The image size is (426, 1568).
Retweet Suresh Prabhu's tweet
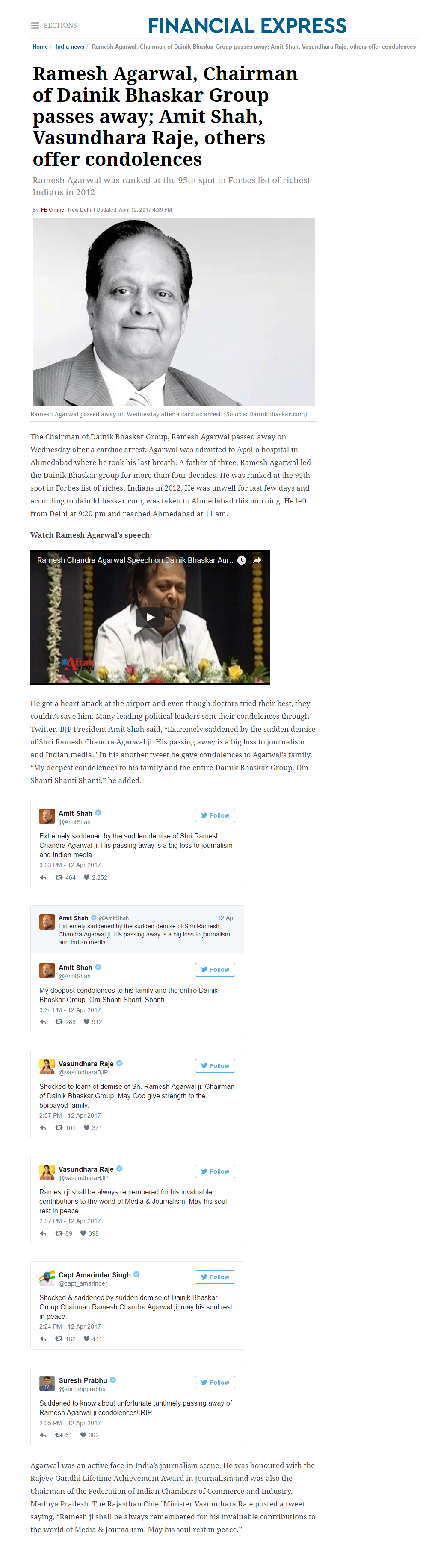pos(59,1435)
